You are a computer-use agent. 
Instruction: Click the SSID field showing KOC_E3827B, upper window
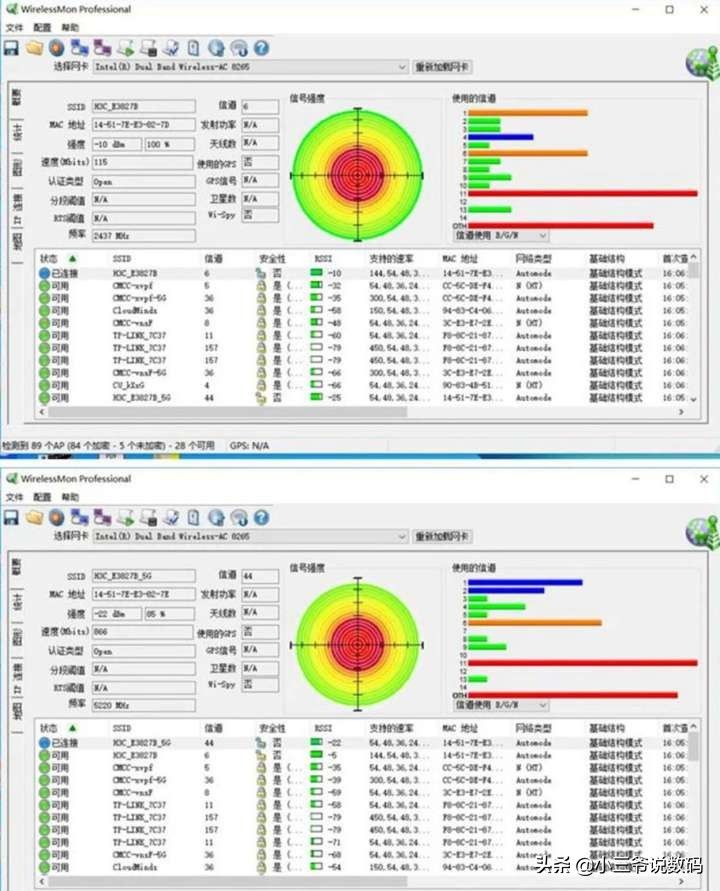[143, 106]
